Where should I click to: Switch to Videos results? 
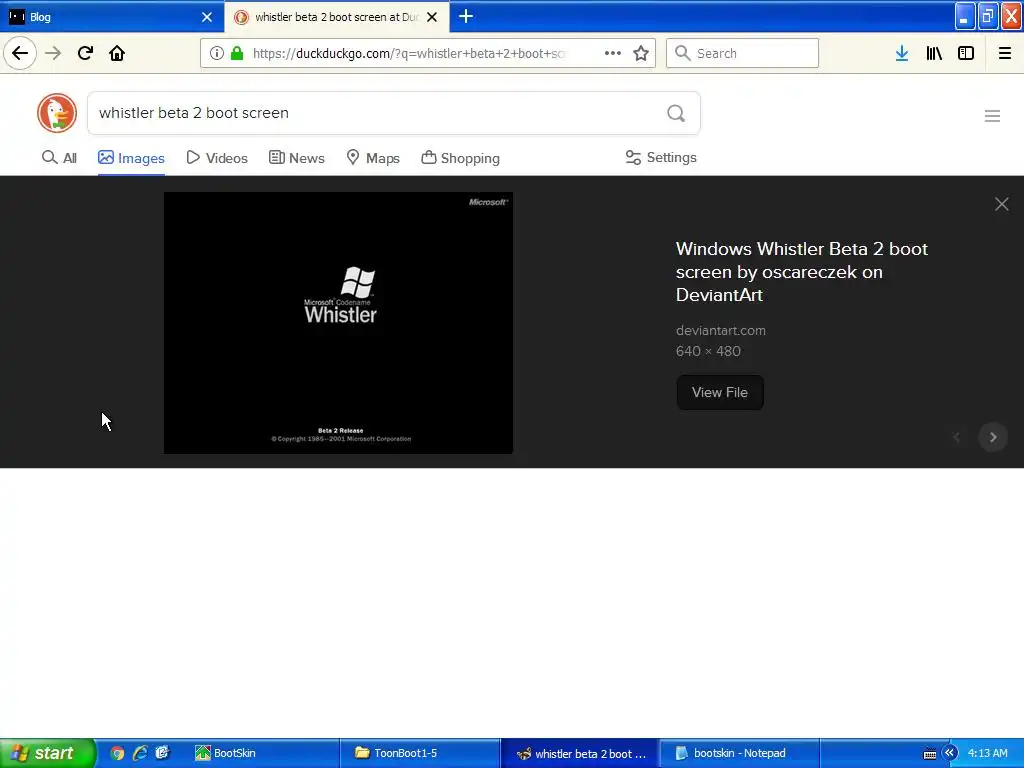pyautogui.click(x=217, y=157)
